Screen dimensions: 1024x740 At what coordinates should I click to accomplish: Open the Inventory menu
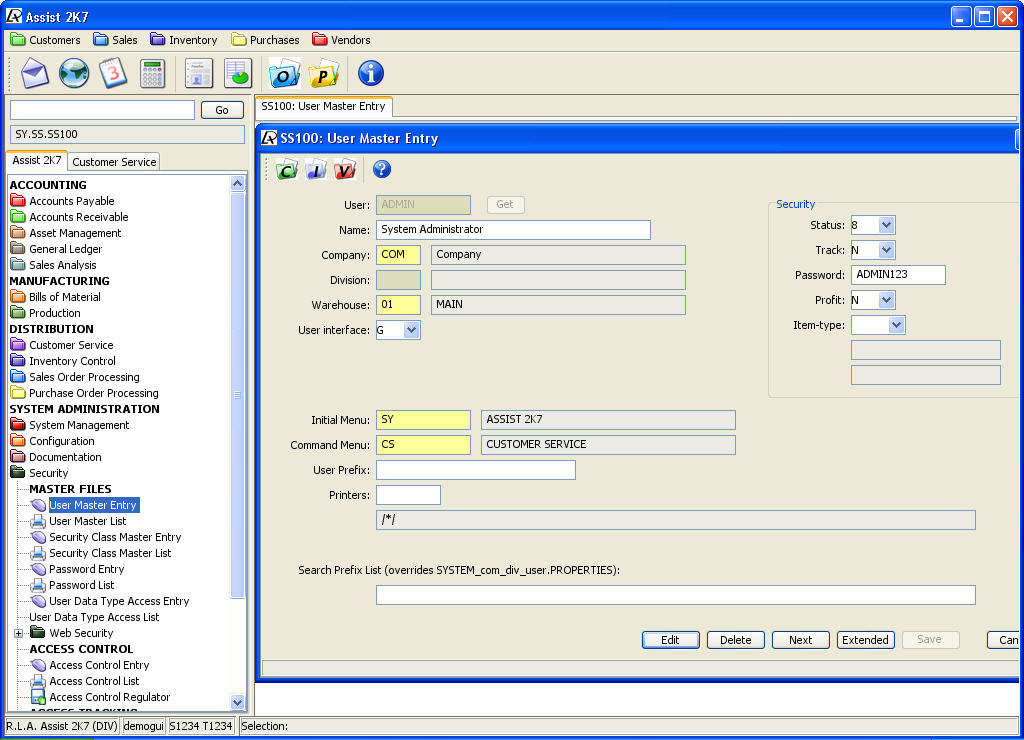tap(184, 40)
